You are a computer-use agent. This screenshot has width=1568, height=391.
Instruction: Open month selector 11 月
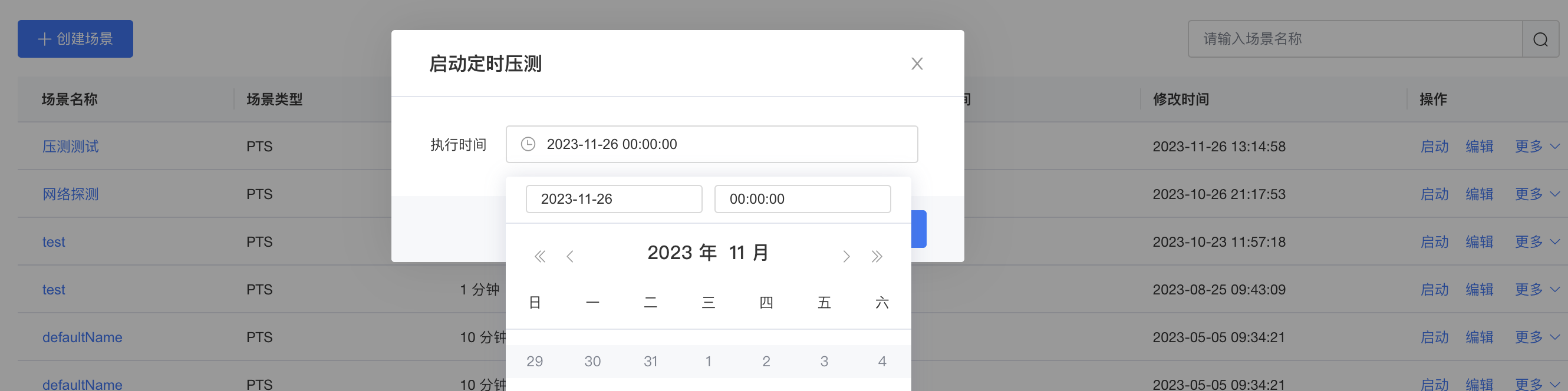(x=749, y=253)
